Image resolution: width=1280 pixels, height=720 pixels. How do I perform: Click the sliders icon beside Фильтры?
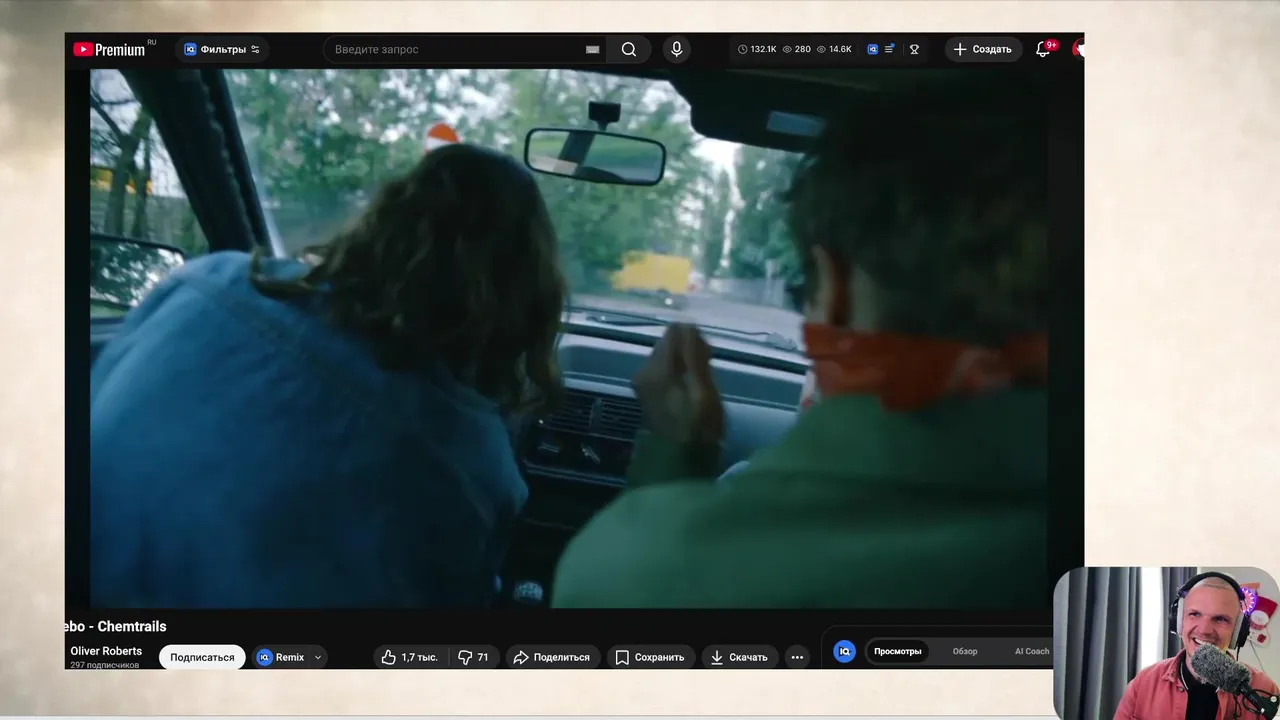coord(255,49)
